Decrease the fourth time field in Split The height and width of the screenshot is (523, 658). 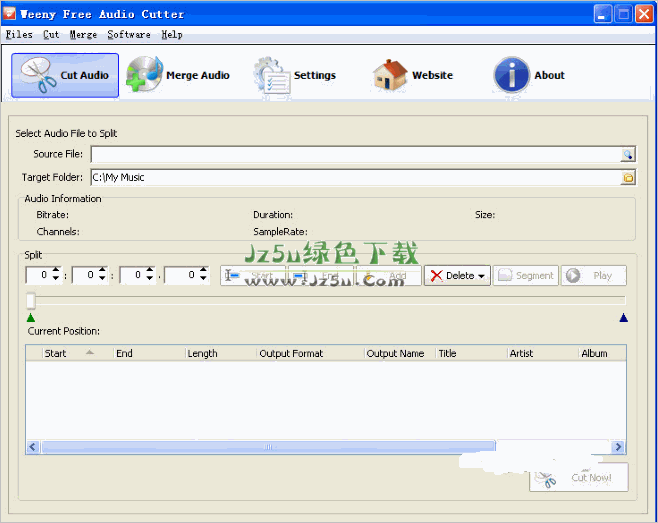click(204, 279)
